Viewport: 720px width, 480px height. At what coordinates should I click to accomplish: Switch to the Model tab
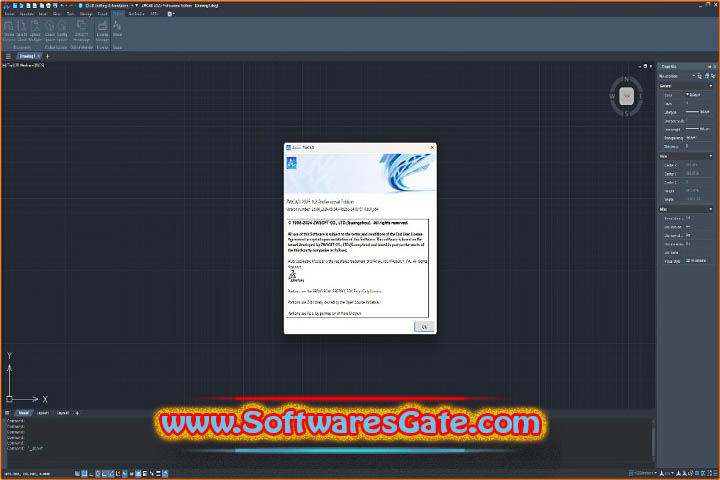pyautogui.click(x=23, y=413)
